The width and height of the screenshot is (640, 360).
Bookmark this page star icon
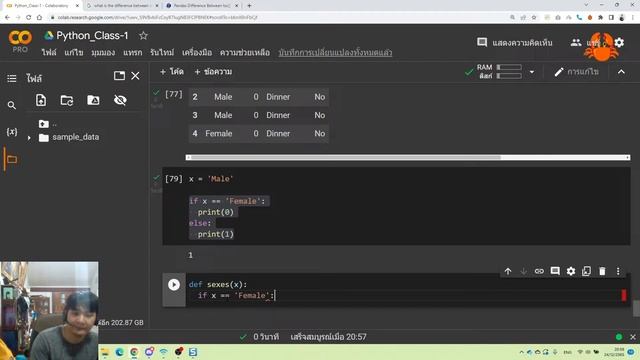(x=534, y=18)
